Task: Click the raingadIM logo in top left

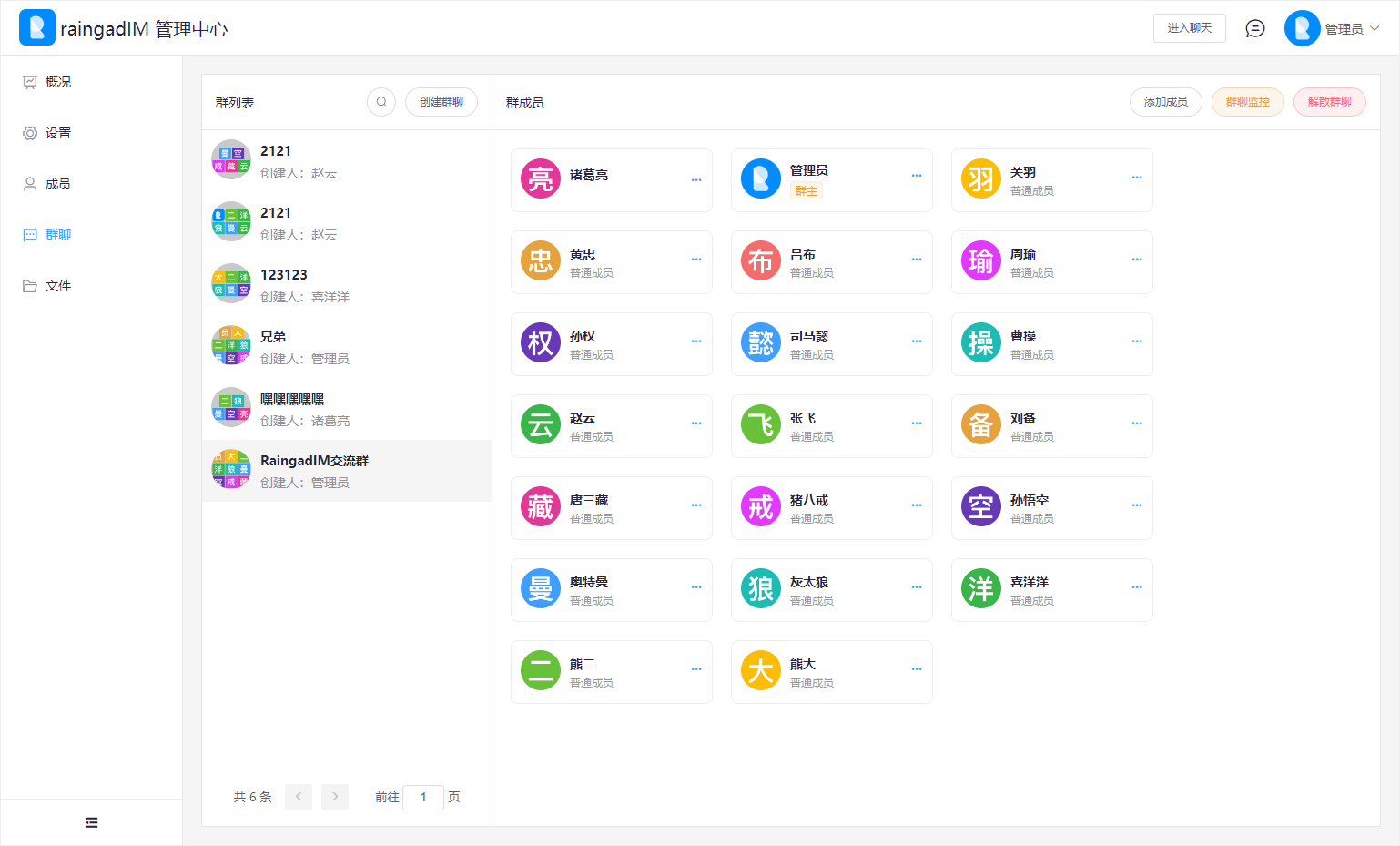Action: click(37, 27)
